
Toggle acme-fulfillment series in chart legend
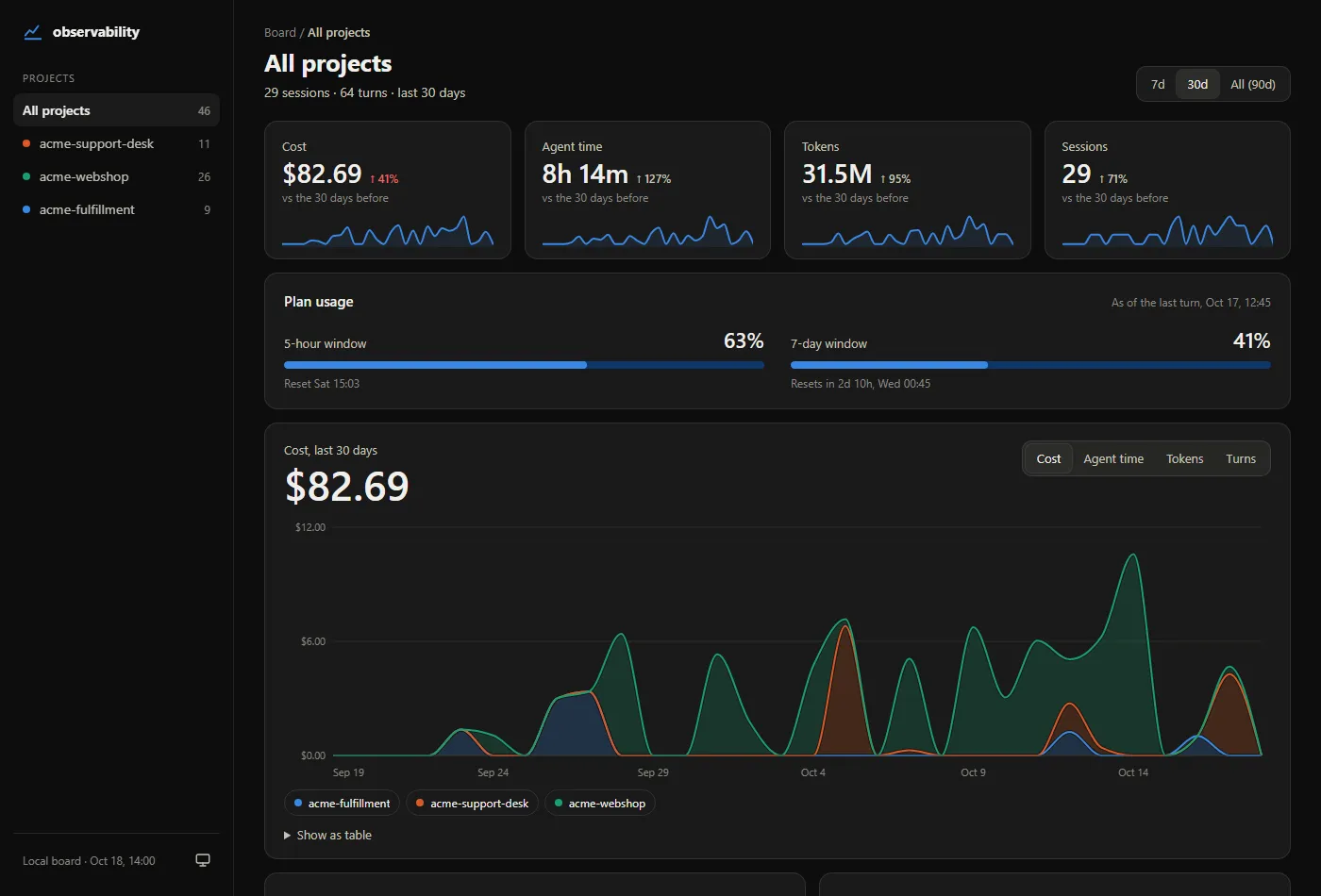click(x=342, y=804)
